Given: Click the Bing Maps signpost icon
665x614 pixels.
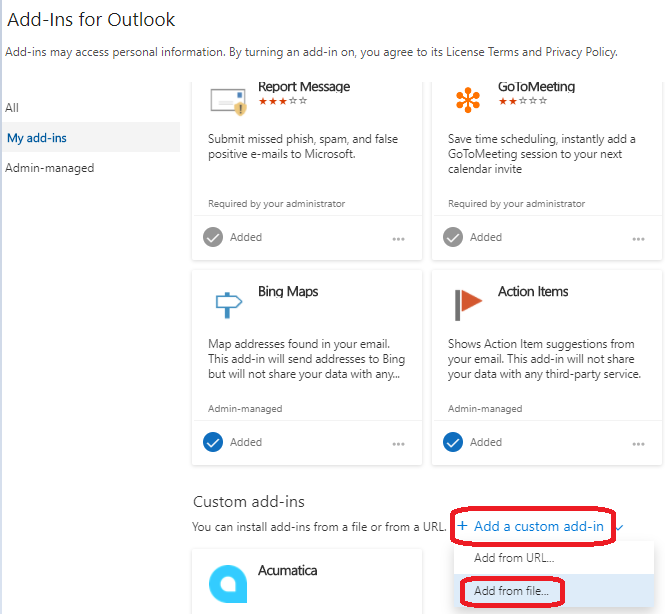Looking at the screenshot, I should pyautogui.click(x=227, y=304).
